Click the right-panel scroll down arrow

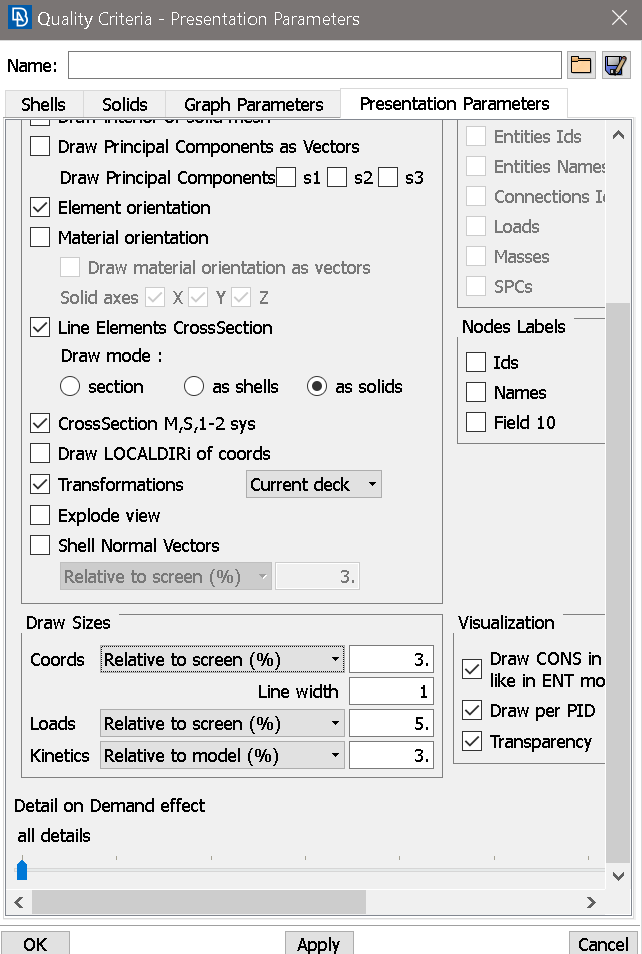[x=618, y=876]
